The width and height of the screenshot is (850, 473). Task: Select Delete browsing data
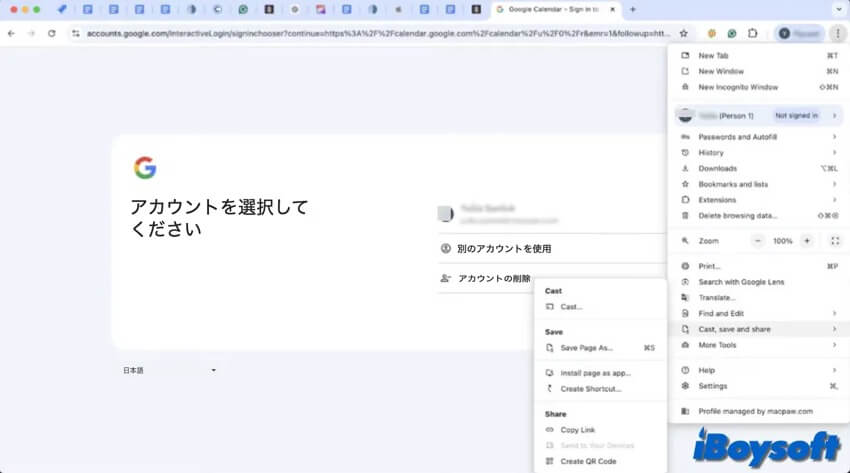tap(759, 216)
